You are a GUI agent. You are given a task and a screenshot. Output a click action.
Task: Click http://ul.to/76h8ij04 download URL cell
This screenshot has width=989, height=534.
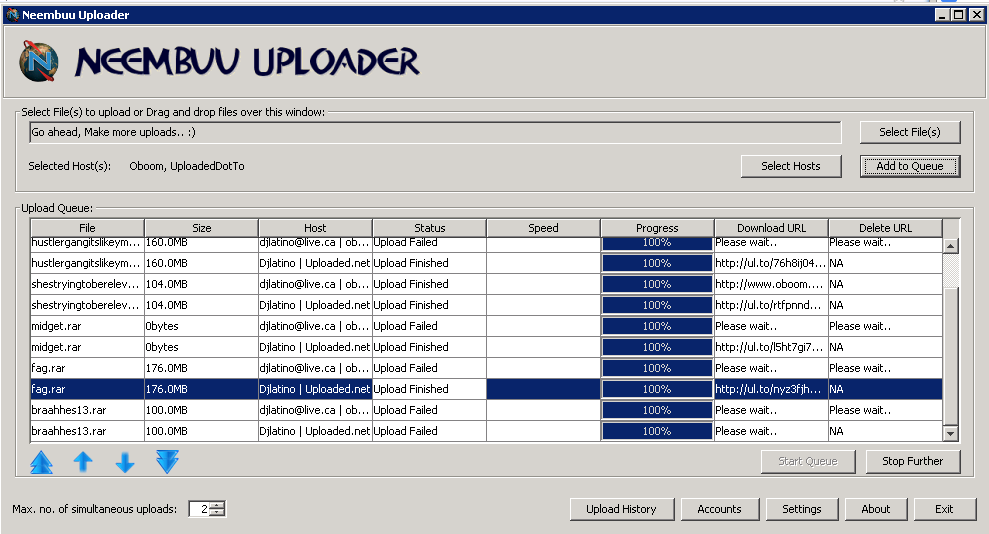coord(771,264)
